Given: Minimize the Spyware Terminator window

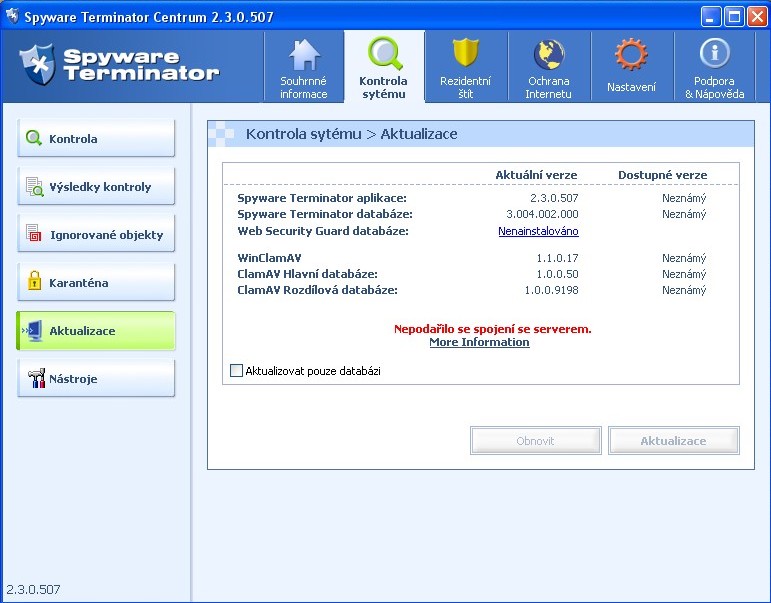Looking at the screenshot, I should click(711, 17).
